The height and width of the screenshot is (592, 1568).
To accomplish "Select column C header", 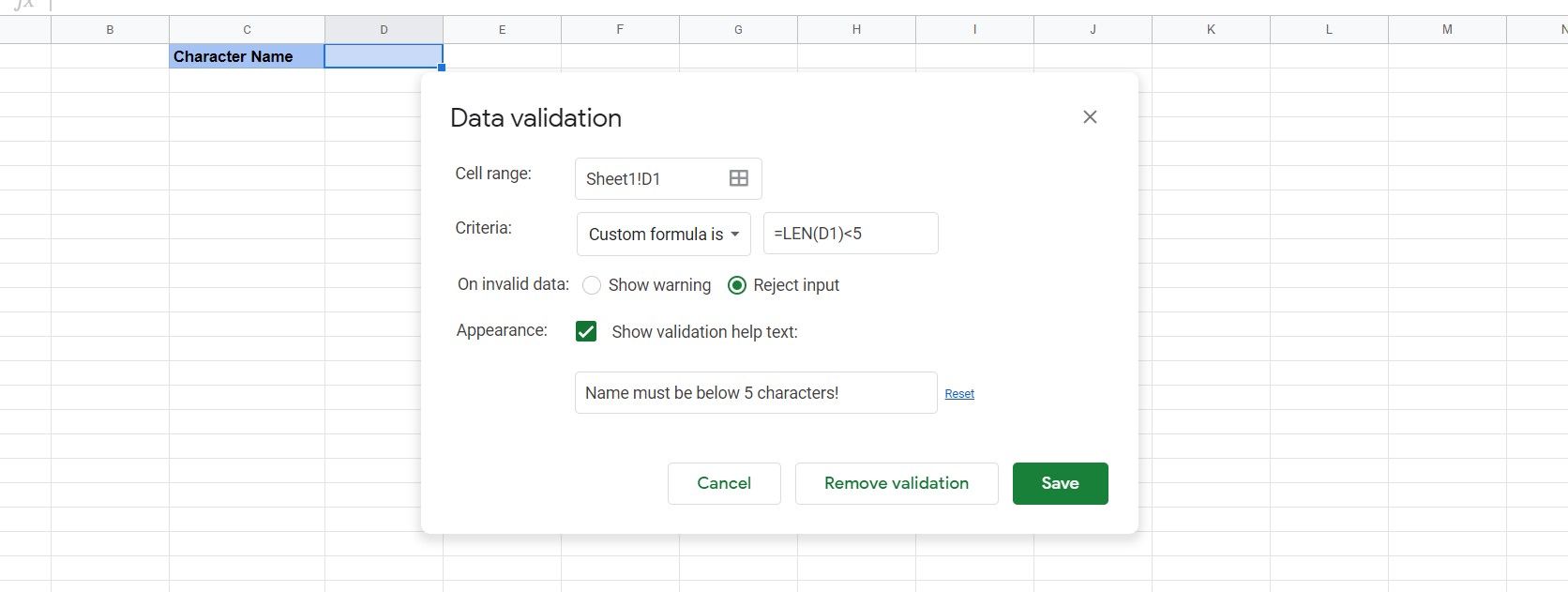I will [x=247, y=30].
